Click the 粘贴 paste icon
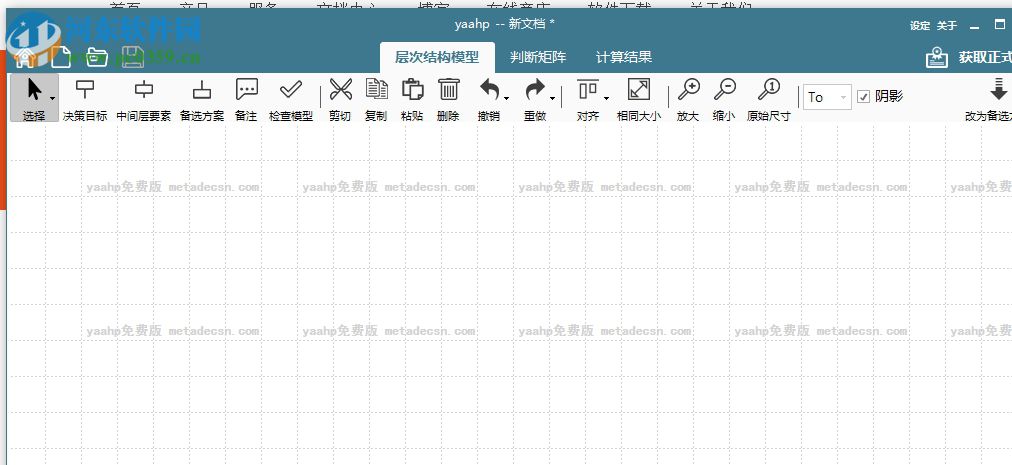Image resolution: width=1012 pixels, height=465 pixels. (x=412, y=89)
